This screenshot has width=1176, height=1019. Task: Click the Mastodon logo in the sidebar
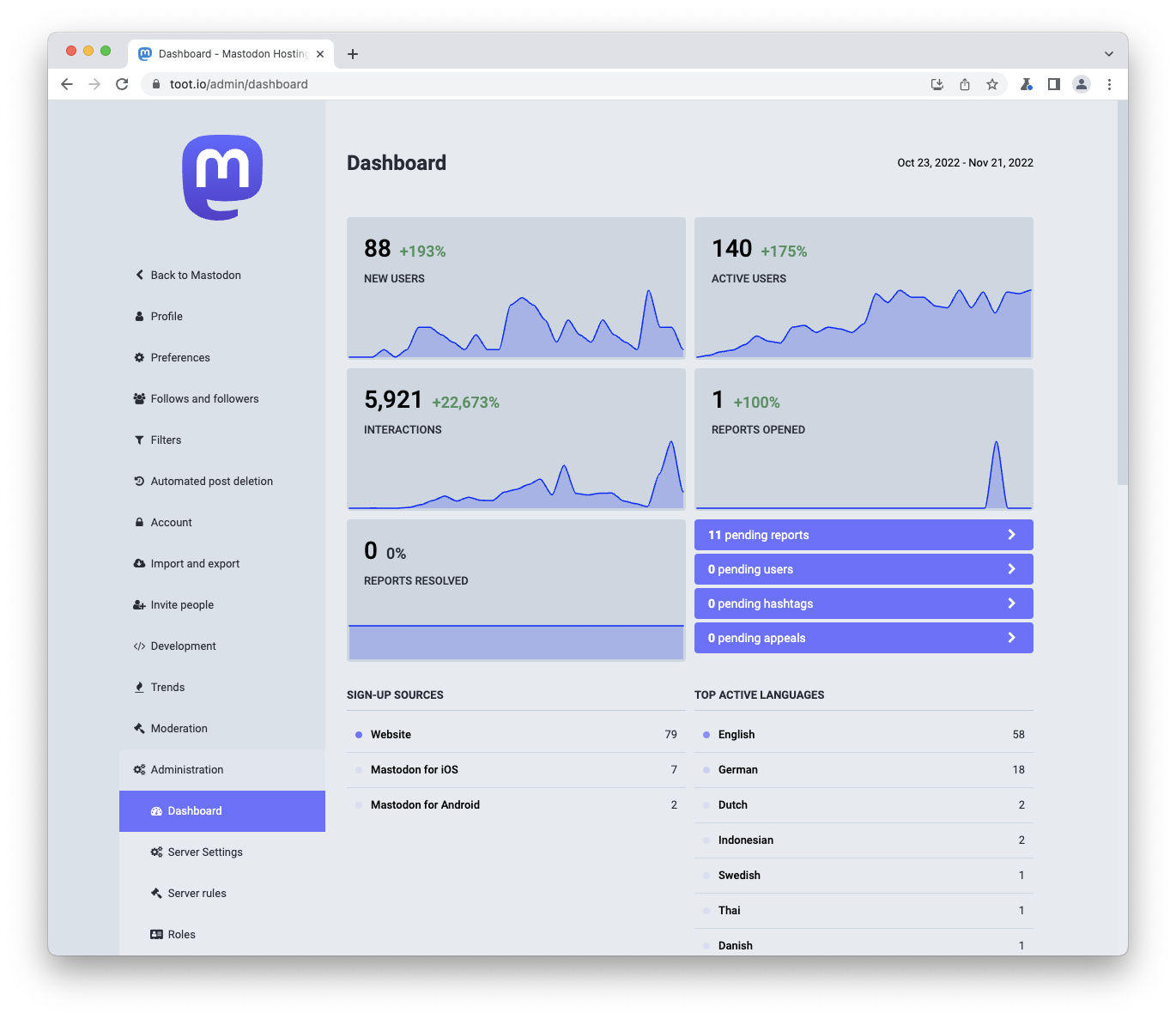221,178
